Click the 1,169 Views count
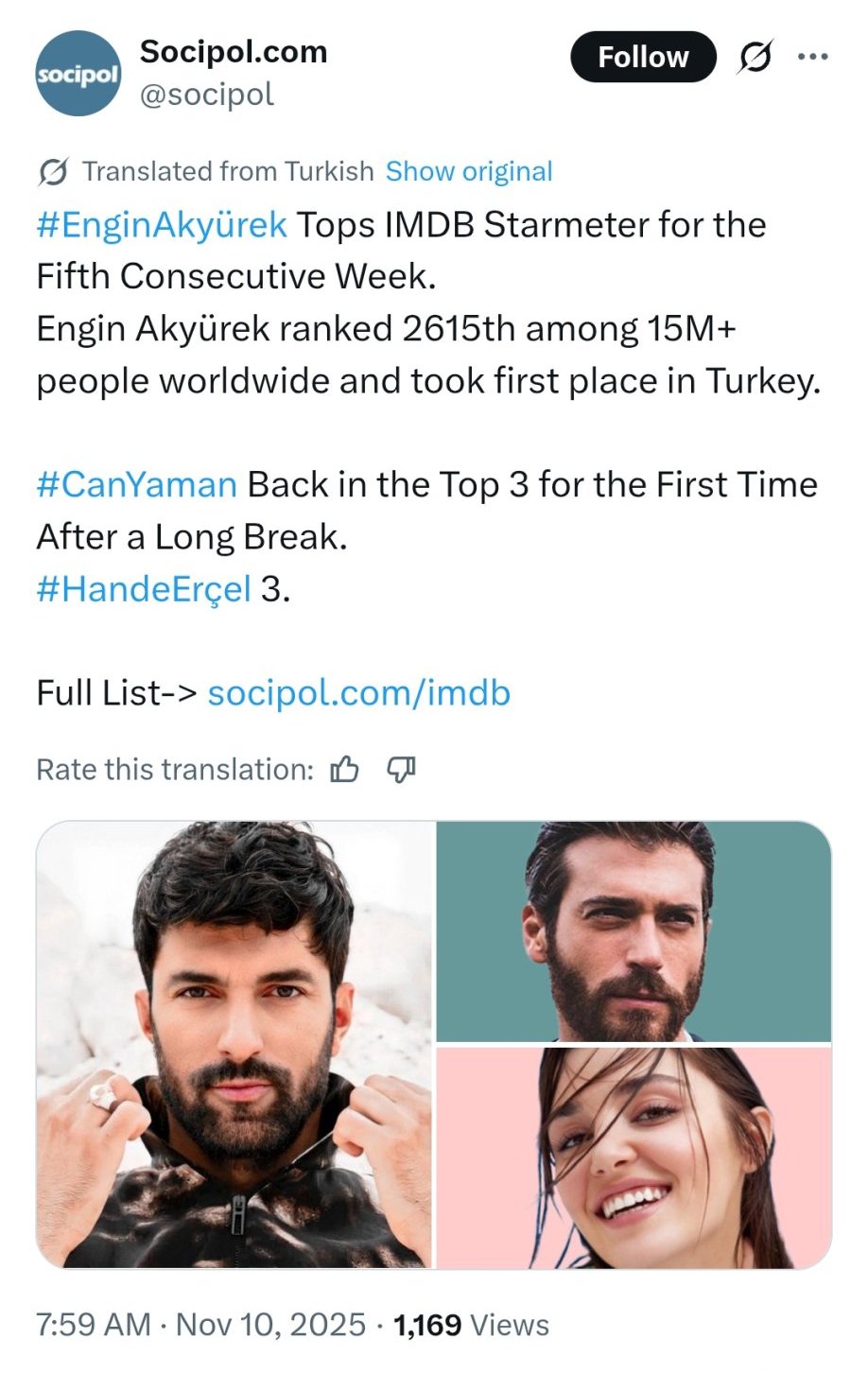 471,1325
